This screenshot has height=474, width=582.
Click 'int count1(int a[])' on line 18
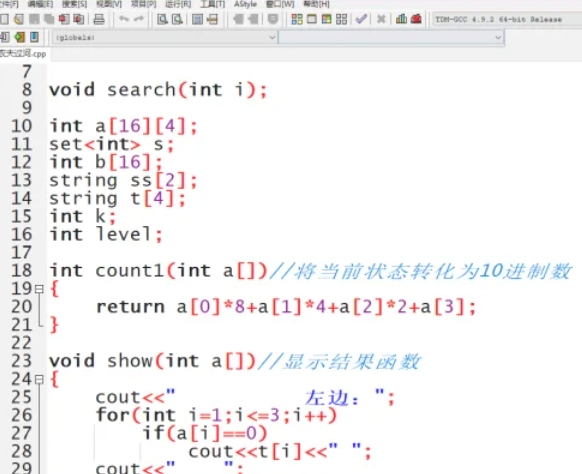[158, 271]
